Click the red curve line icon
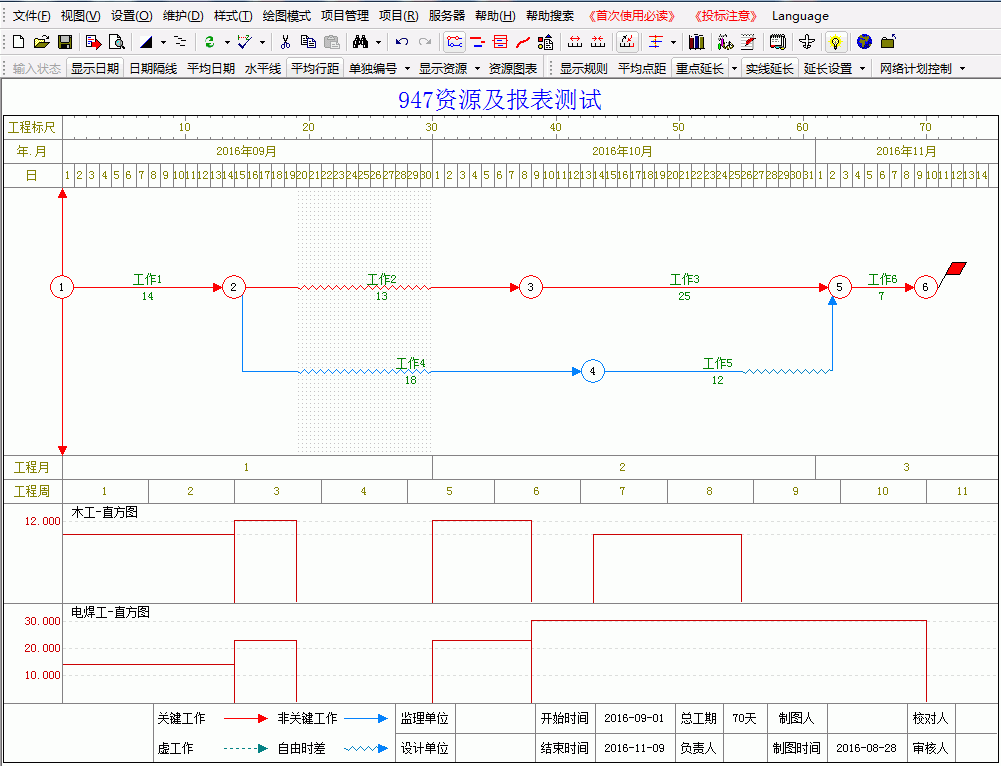The width and height of the screenshot is (1001, 766). point(523,42)
